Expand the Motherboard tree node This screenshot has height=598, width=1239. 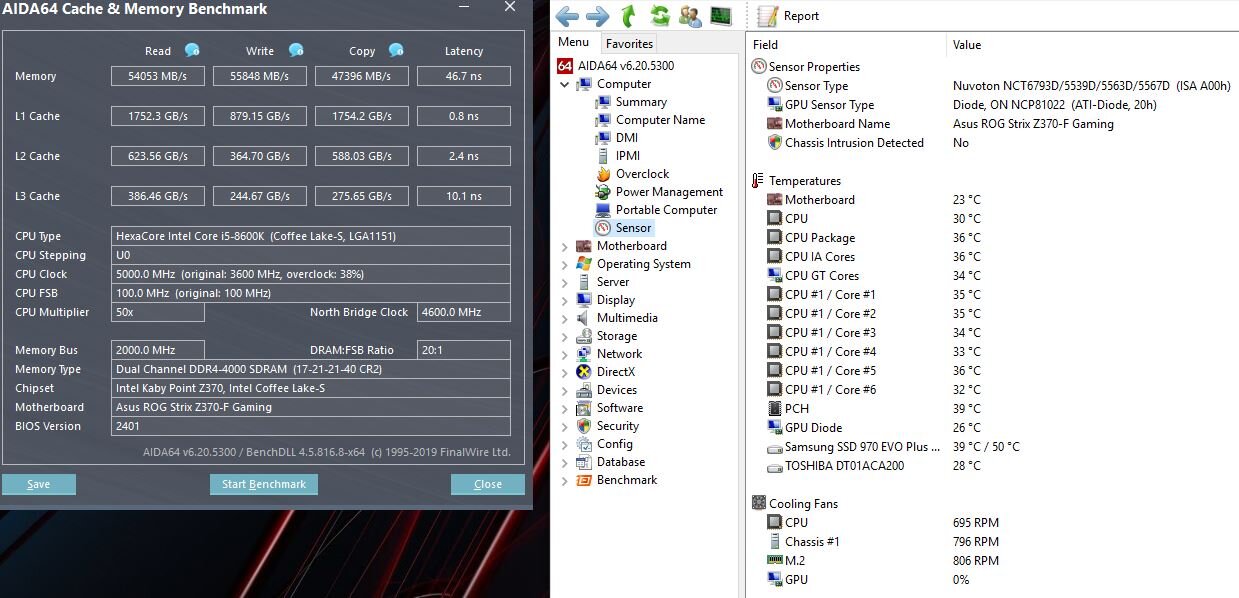(x=565, y=246)
